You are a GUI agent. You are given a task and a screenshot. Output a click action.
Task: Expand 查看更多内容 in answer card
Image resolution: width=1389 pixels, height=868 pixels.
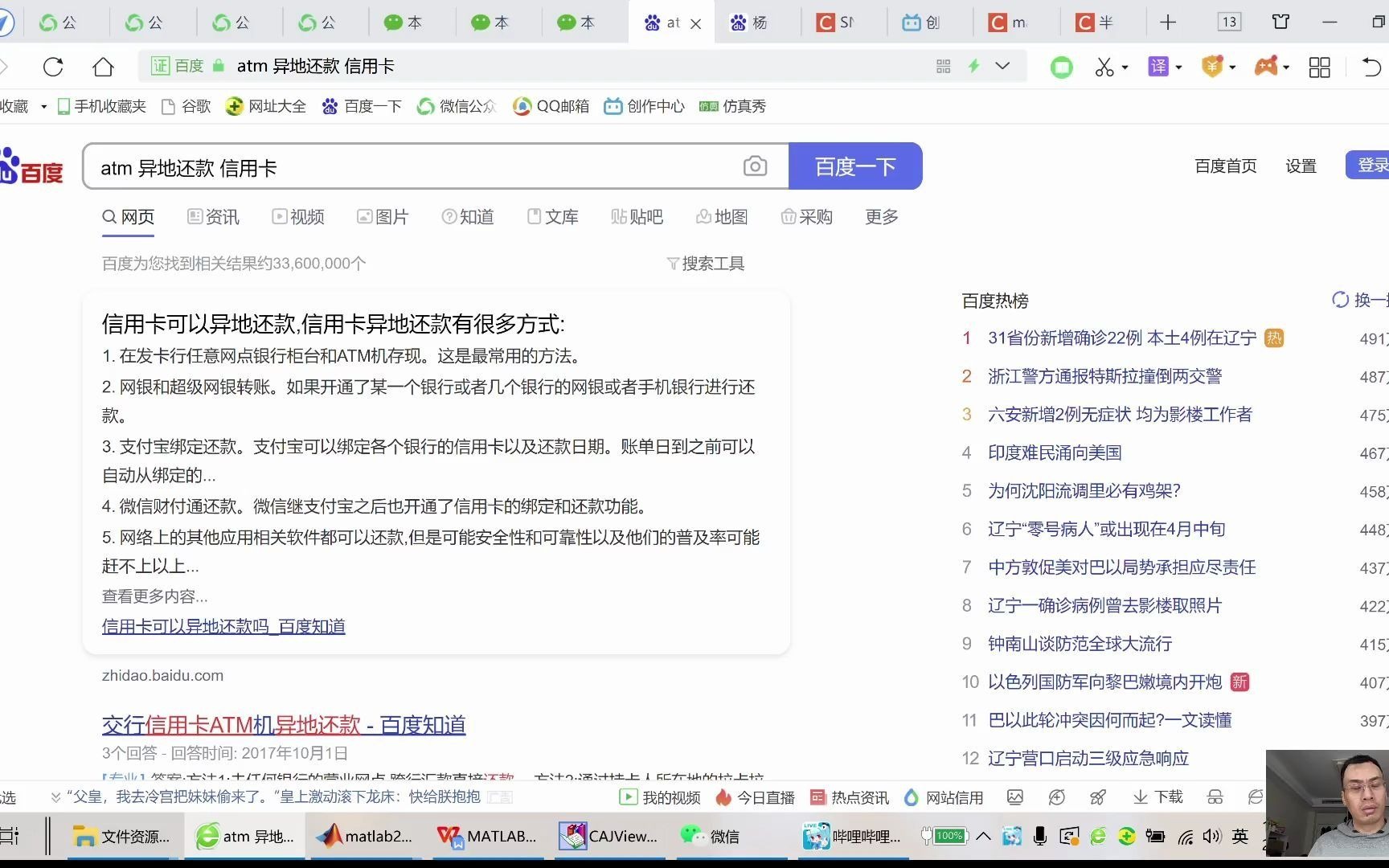[x=155, y=596]
